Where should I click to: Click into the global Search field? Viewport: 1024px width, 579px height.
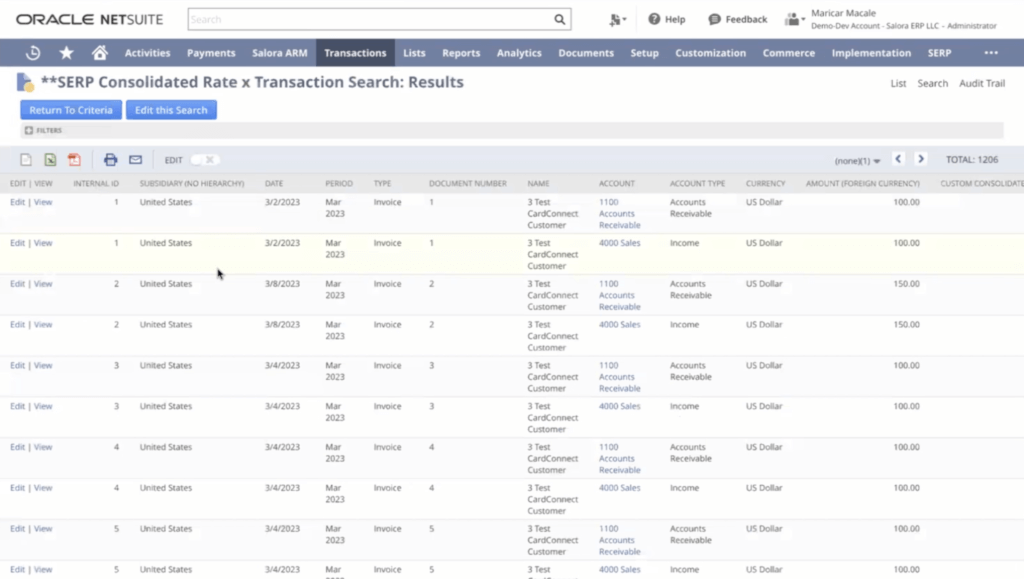[x=370, y=19]
